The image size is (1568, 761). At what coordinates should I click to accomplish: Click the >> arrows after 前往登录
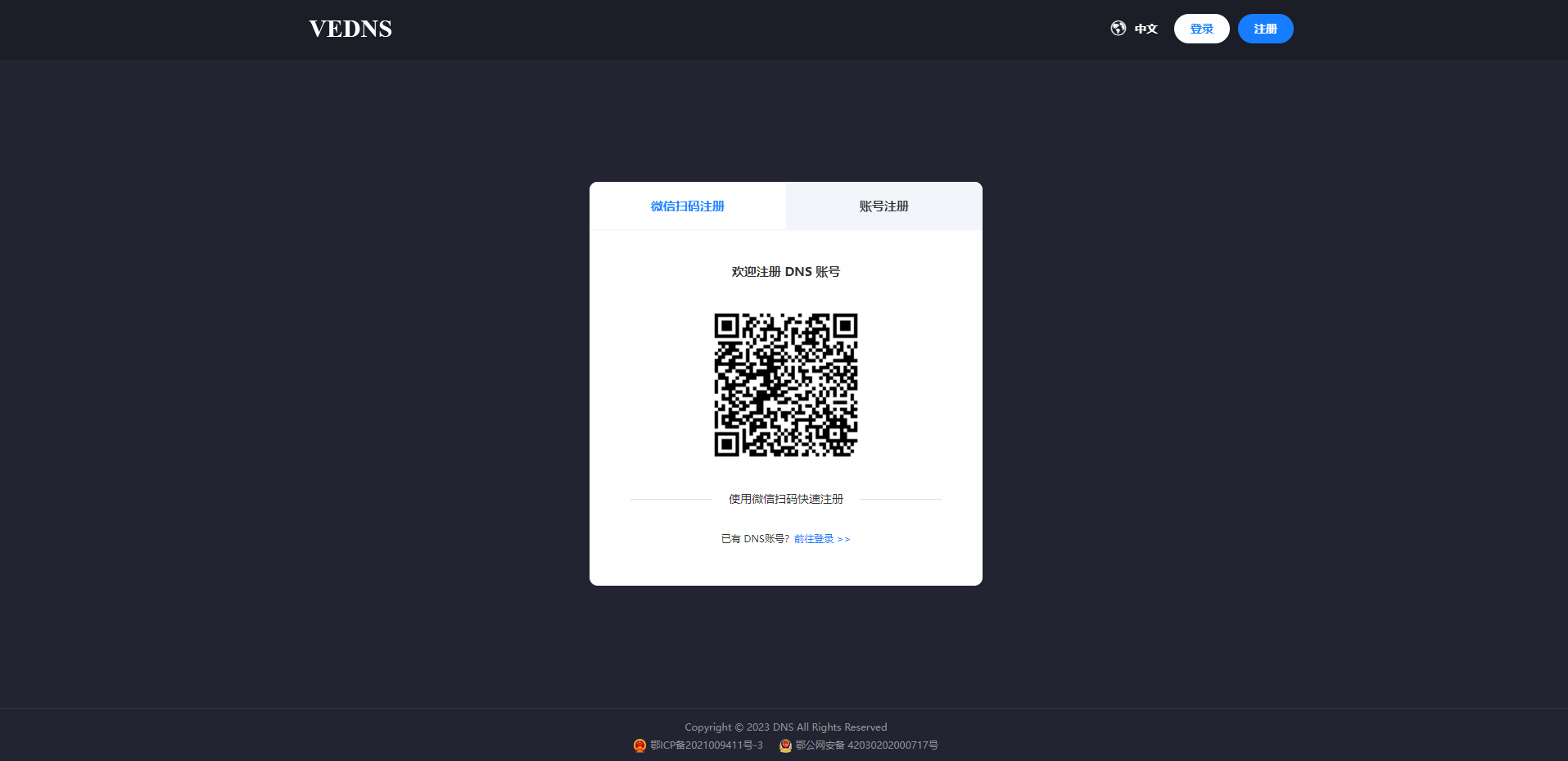843,539
